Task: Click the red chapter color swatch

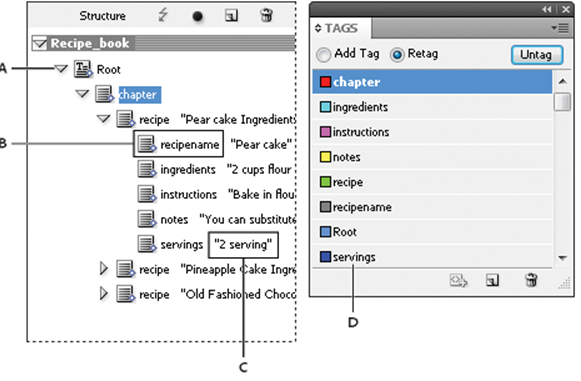Action: (325, 82)
